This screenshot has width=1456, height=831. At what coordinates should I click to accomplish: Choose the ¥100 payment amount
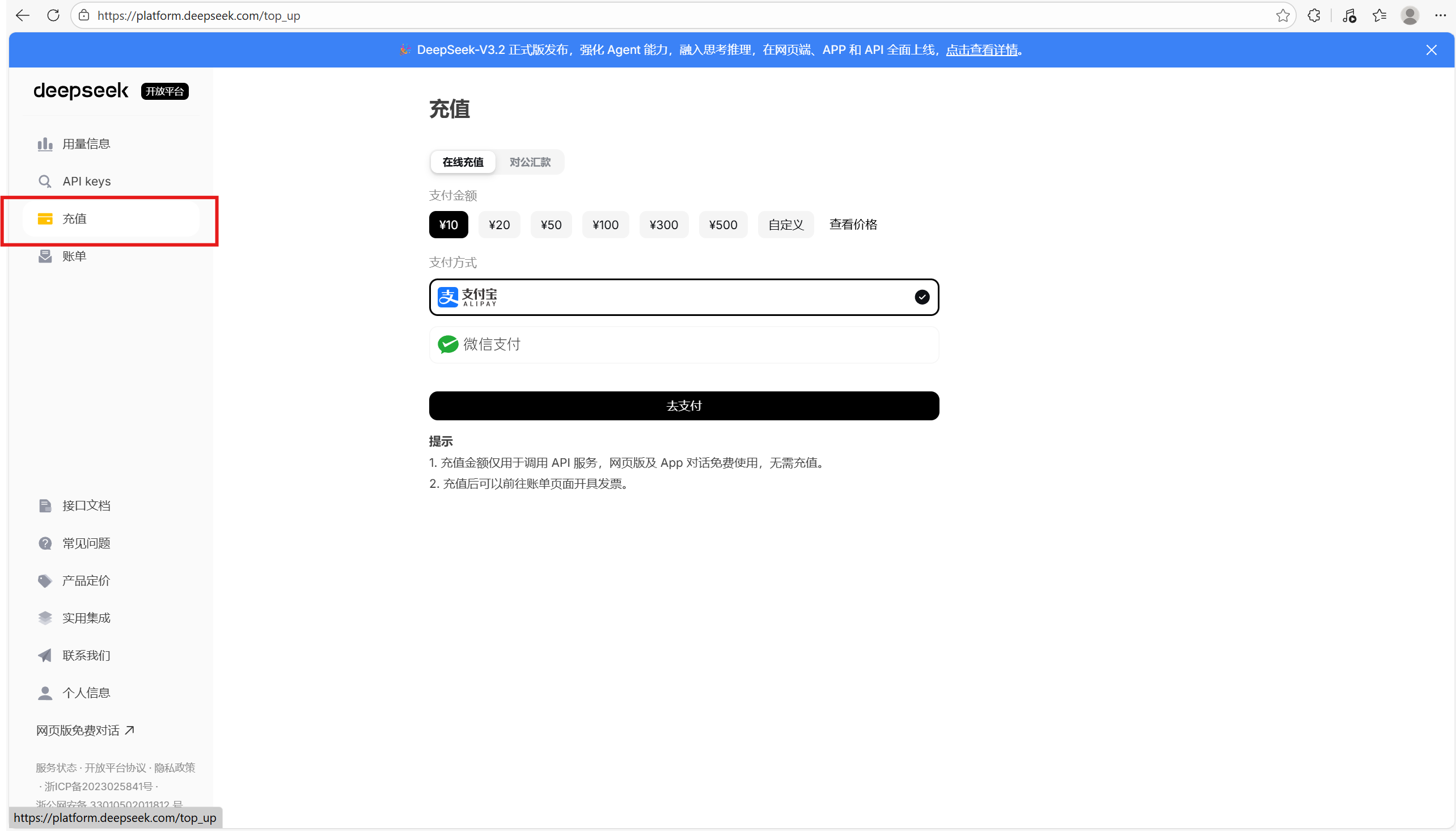click(x=605, y=225)
